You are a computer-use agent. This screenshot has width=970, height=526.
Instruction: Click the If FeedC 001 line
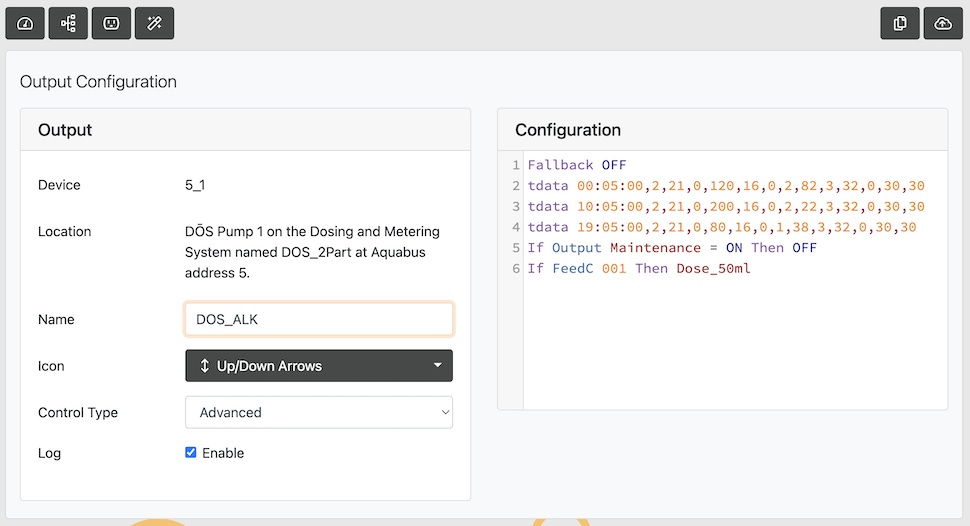(x=638, y=269)
